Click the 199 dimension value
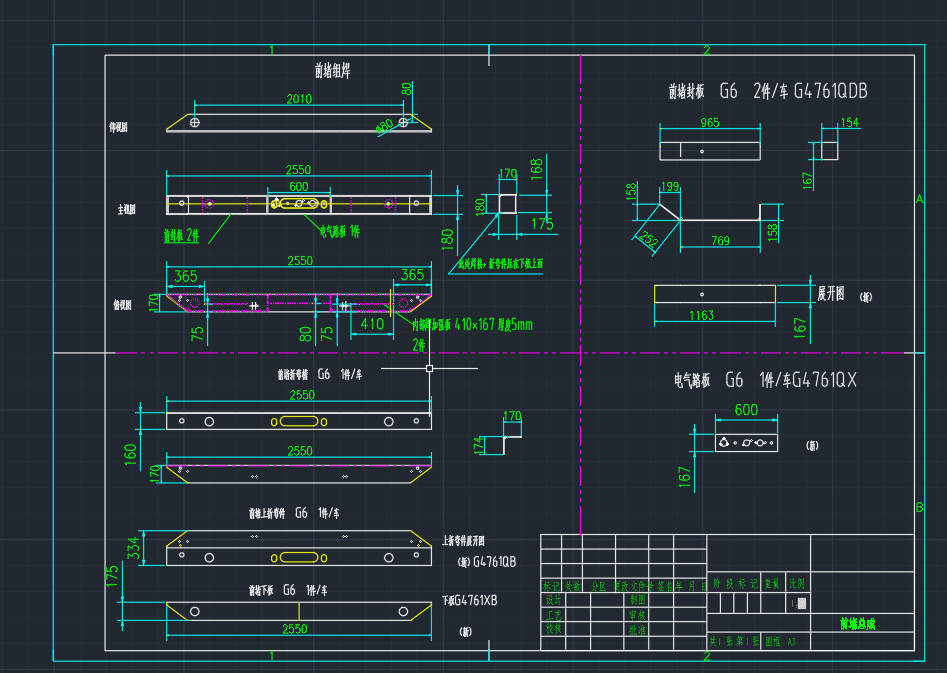This screenshot has width=947, height=673. (x=670, y=187)
